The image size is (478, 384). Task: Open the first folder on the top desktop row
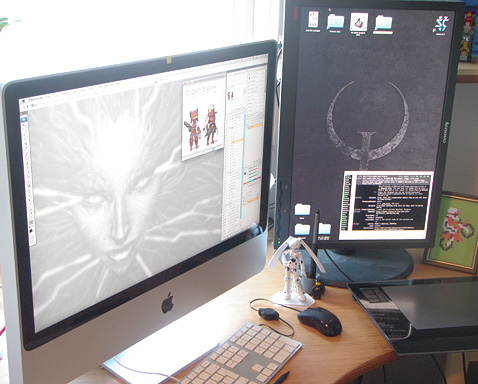click(x=335, y=22)
